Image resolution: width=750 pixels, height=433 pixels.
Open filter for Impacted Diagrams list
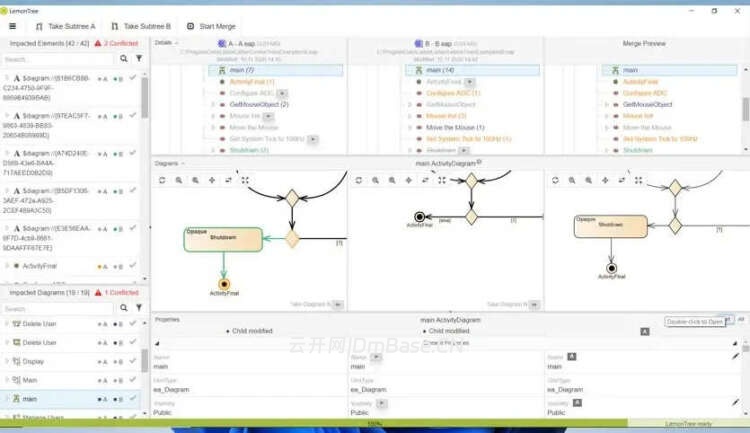pos(139,309)
